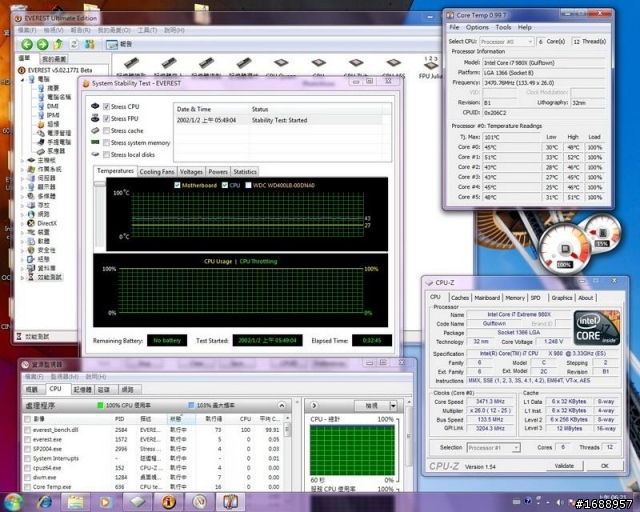The width and height of the screenshot is (640, 512).
Task: Click the green Back arrow in EVEREST toolbar
Action: (x=27, y=44)
